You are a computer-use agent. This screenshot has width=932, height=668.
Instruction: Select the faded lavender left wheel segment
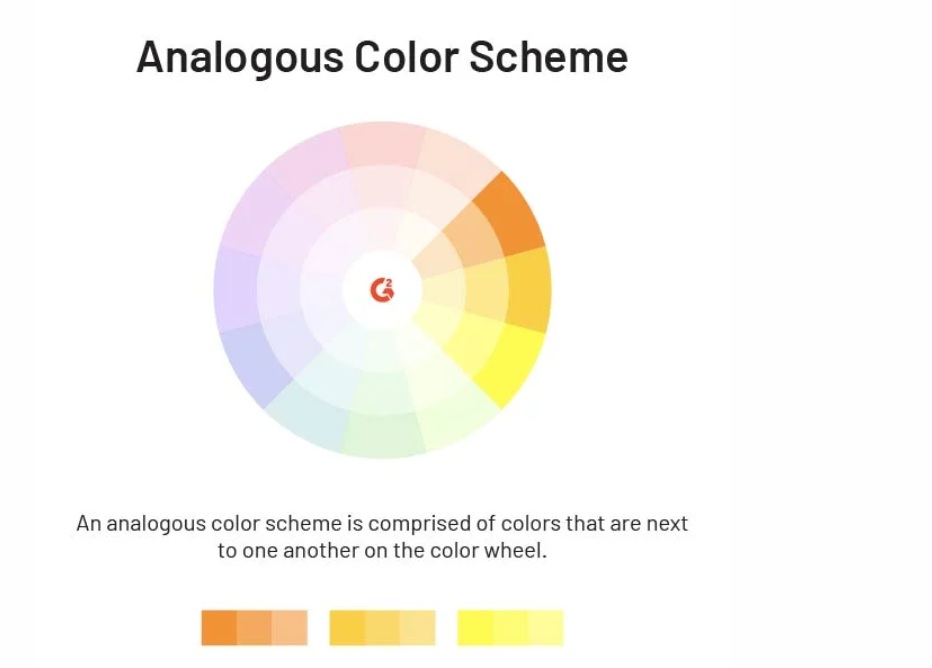click(x=236, y=289)
